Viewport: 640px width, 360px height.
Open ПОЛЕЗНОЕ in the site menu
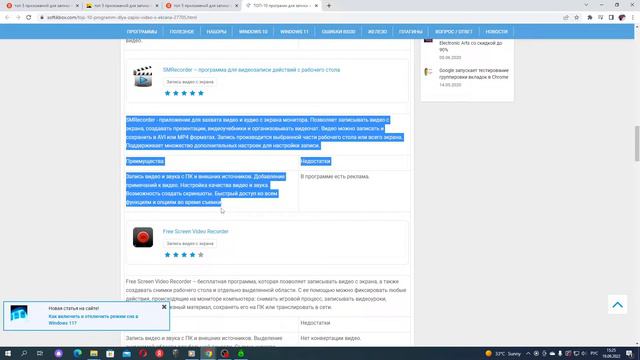(182, 31)
